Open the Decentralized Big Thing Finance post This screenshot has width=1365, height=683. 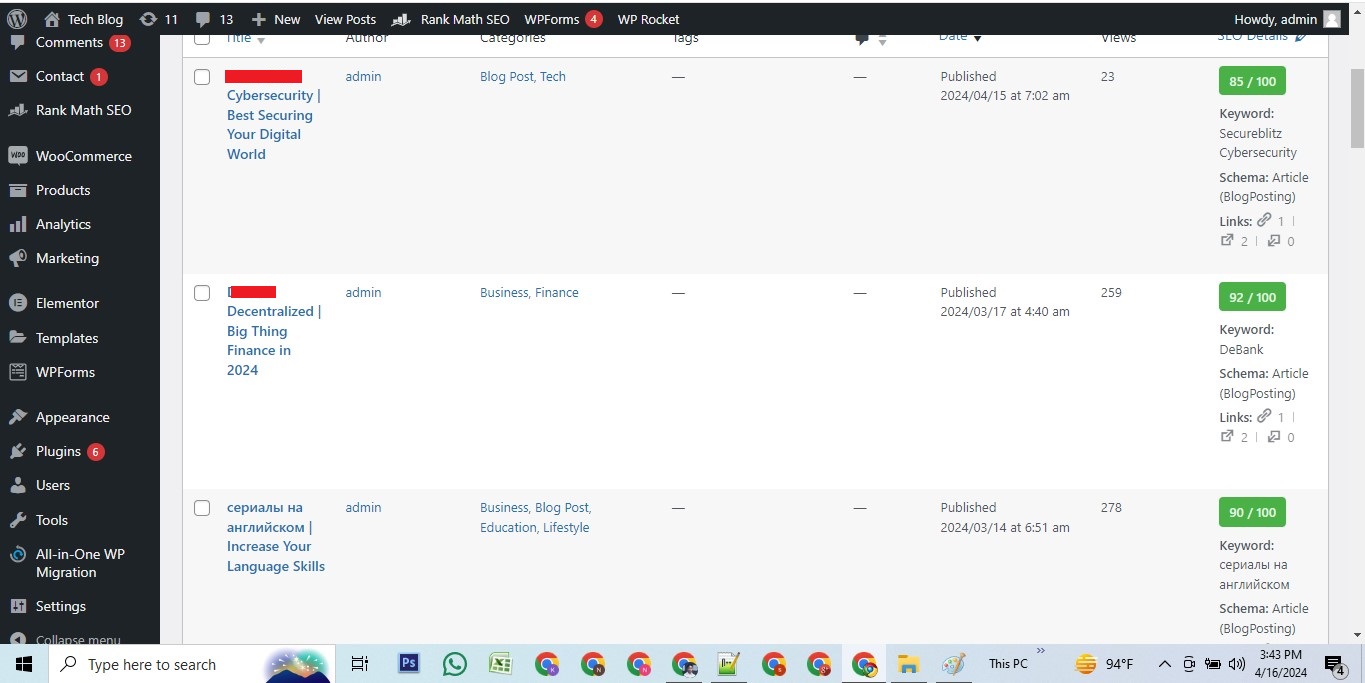click(273, 341)
